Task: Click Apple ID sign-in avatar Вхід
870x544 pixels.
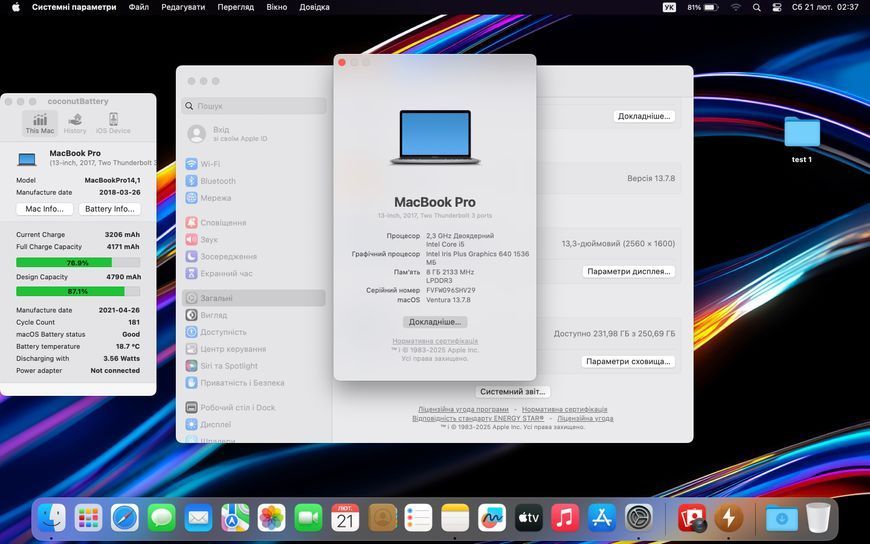Action: [196, 134]
